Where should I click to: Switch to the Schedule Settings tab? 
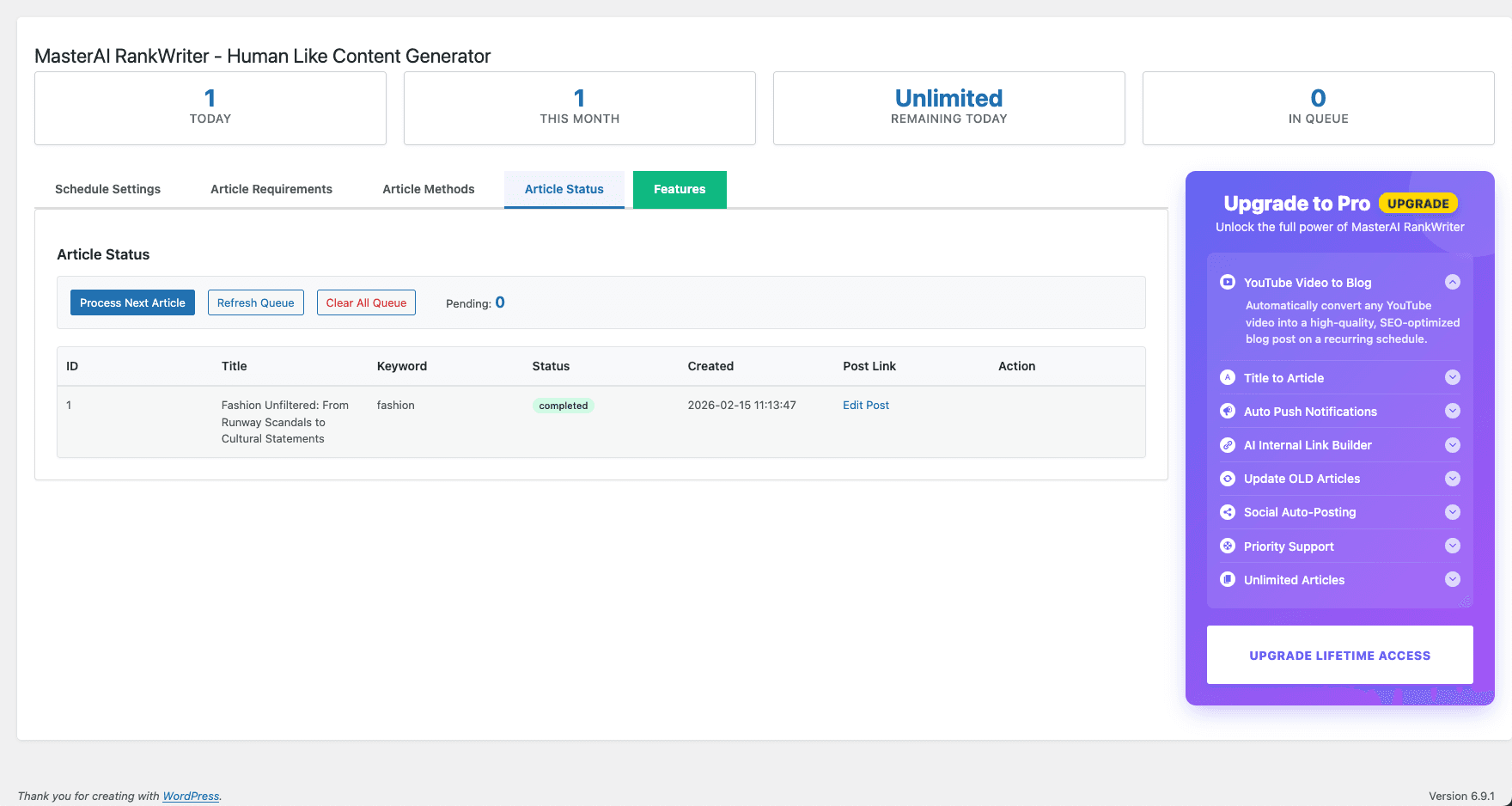[107, 189]
